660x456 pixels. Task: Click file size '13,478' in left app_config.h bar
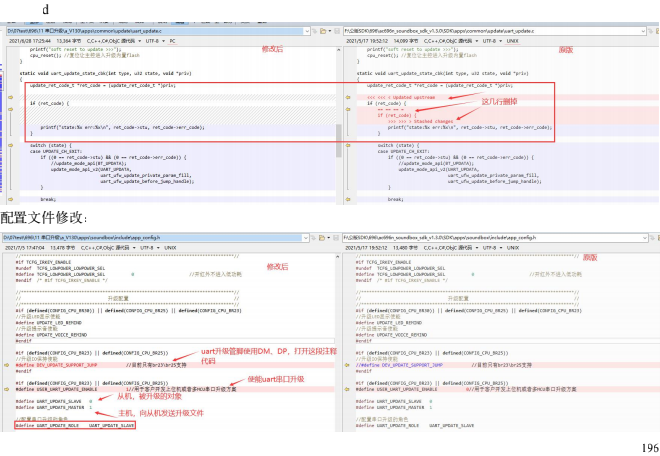pos(58,248)
